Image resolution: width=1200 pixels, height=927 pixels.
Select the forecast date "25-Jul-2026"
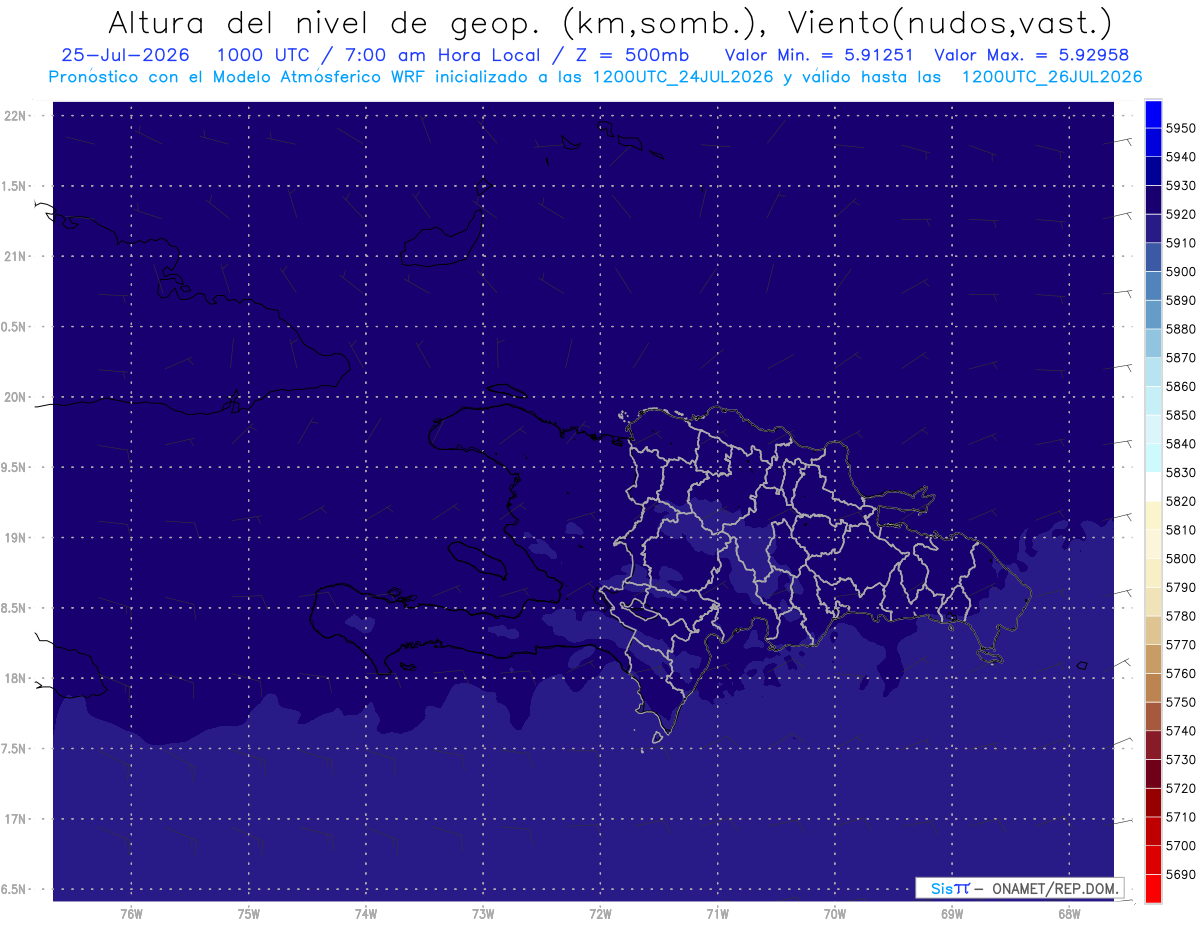coord(126,55)
